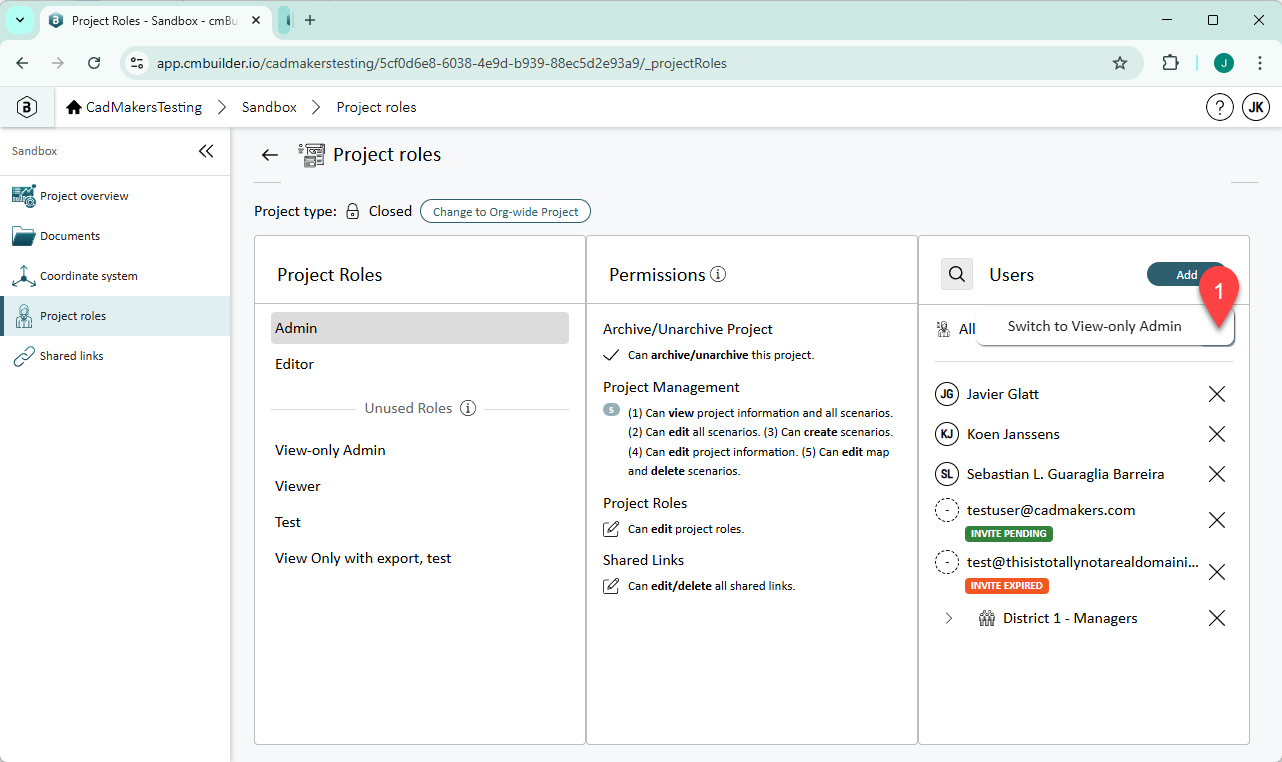1282x762 pixels.
Task: Select the Editor role
Action: pyautogui.click(x=420, y=364)
